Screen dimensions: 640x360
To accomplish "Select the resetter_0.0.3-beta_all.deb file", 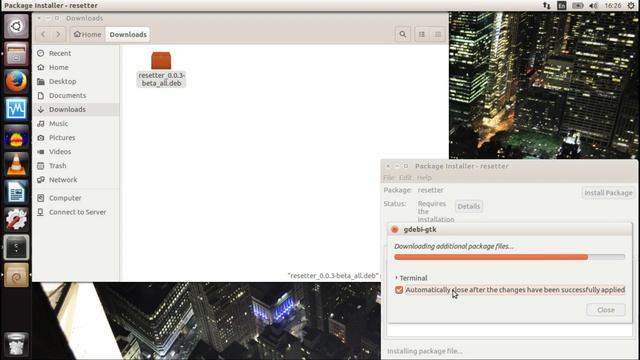I will [161, 69].
